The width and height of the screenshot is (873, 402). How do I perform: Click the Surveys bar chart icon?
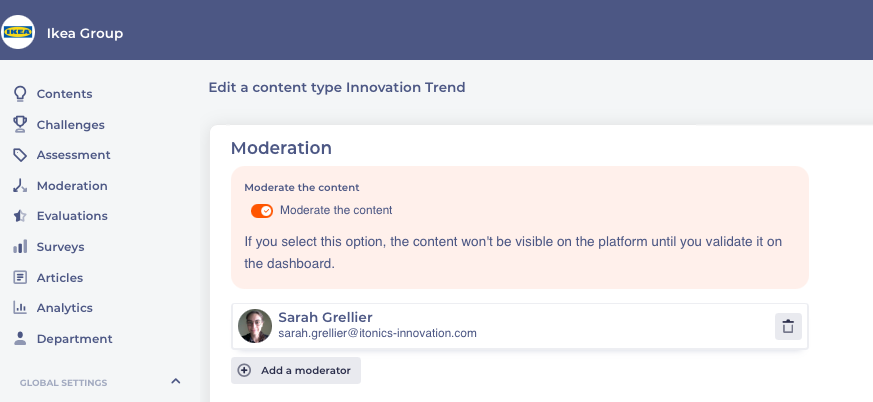(19, 247)
